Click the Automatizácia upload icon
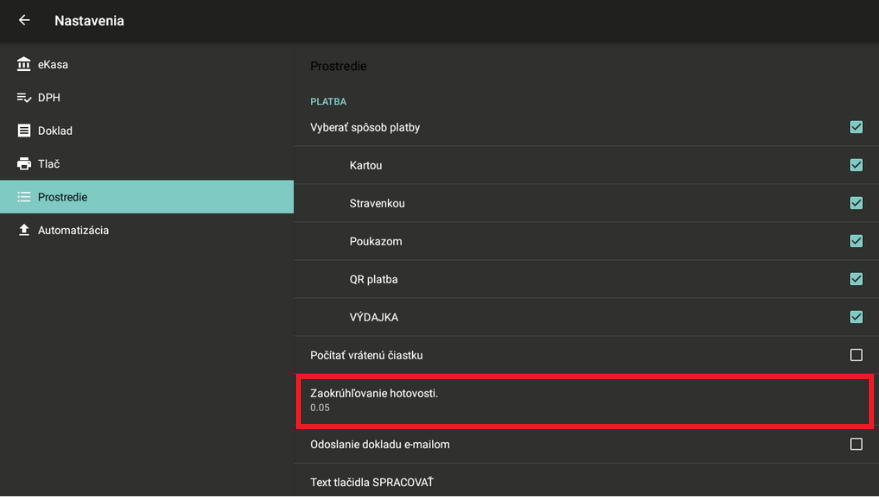The image size is (879, 497). 24,230
